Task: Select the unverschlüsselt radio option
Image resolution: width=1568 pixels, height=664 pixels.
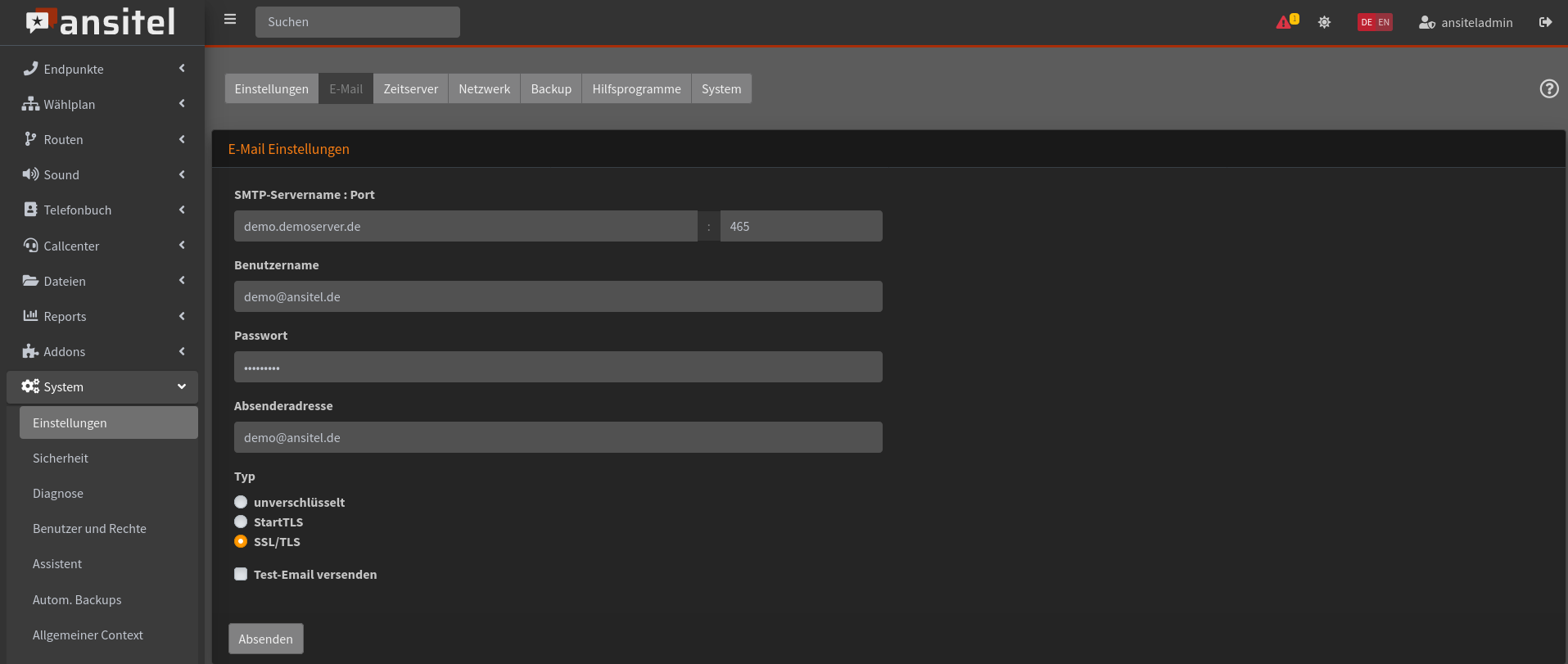Action: tap(241, 502)
